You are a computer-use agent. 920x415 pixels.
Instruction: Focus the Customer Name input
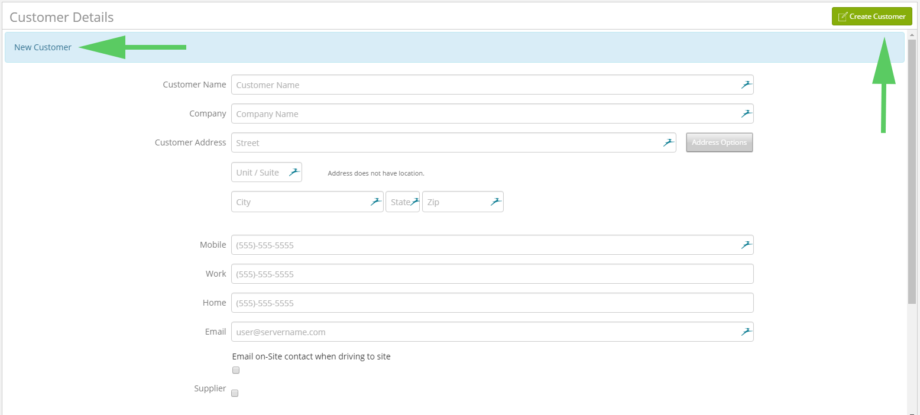[492, 85]
